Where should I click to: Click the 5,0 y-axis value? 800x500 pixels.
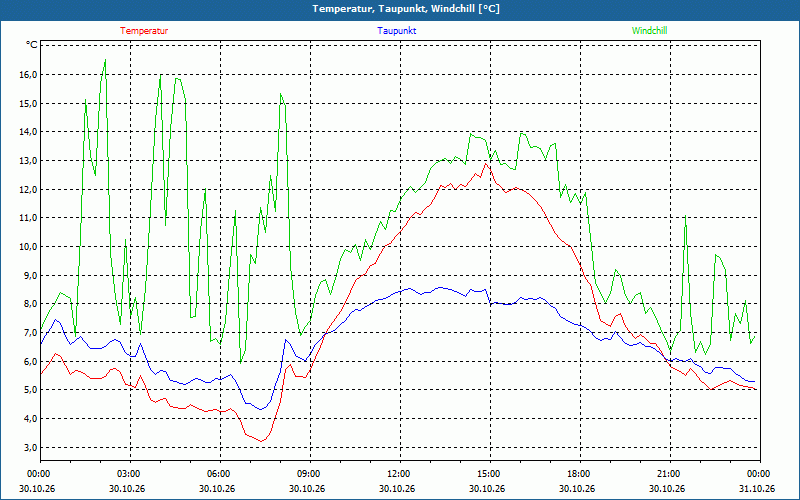pos(31,390)
